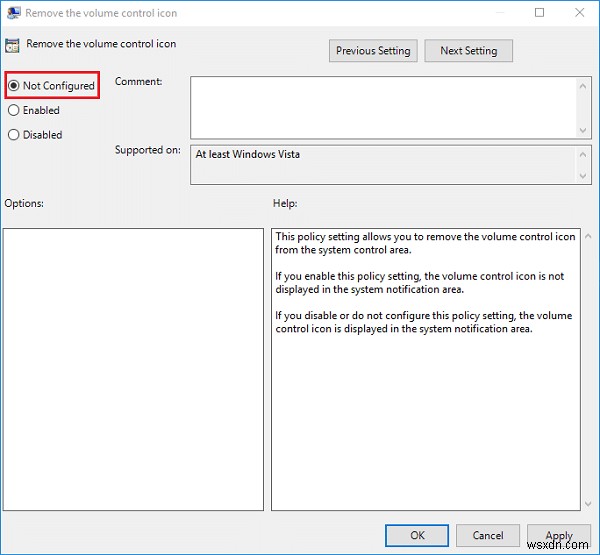Go to Previous Setting

coord(373,51)
